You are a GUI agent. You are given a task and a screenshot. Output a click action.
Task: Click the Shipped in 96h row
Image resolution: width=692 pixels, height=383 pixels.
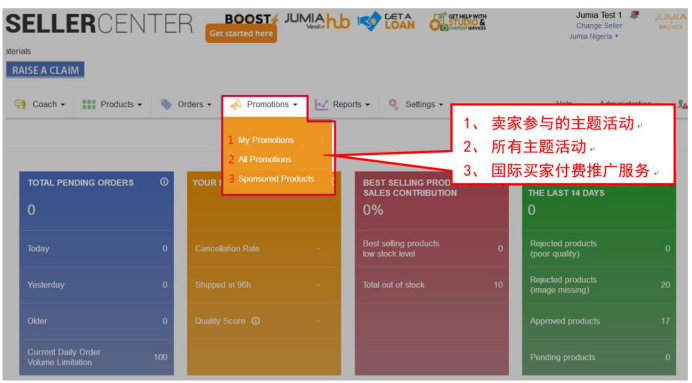pyautogui.click(x=264, y=285)
